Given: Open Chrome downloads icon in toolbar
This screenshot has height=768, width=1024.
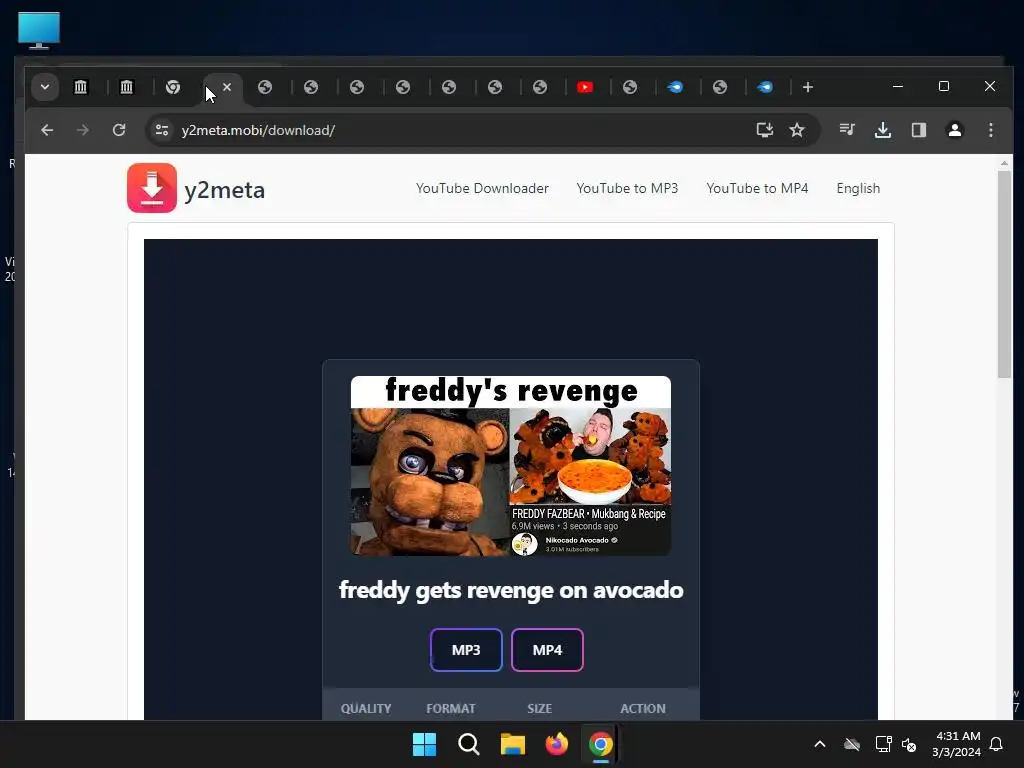Looking at the screenshot, I should click(883, 130).
